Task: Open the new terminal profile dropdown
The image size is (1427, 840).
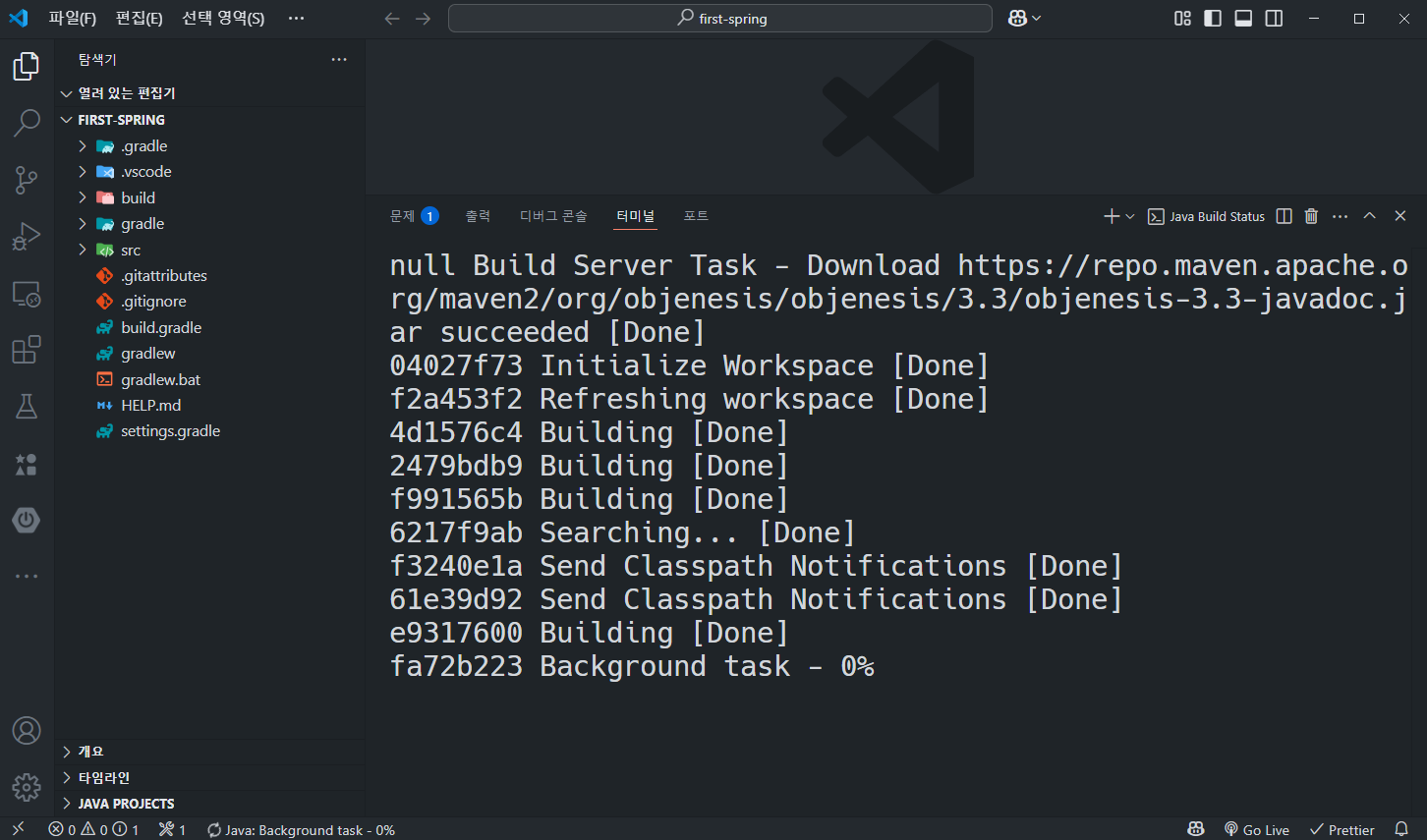Action: [1130, 216]
